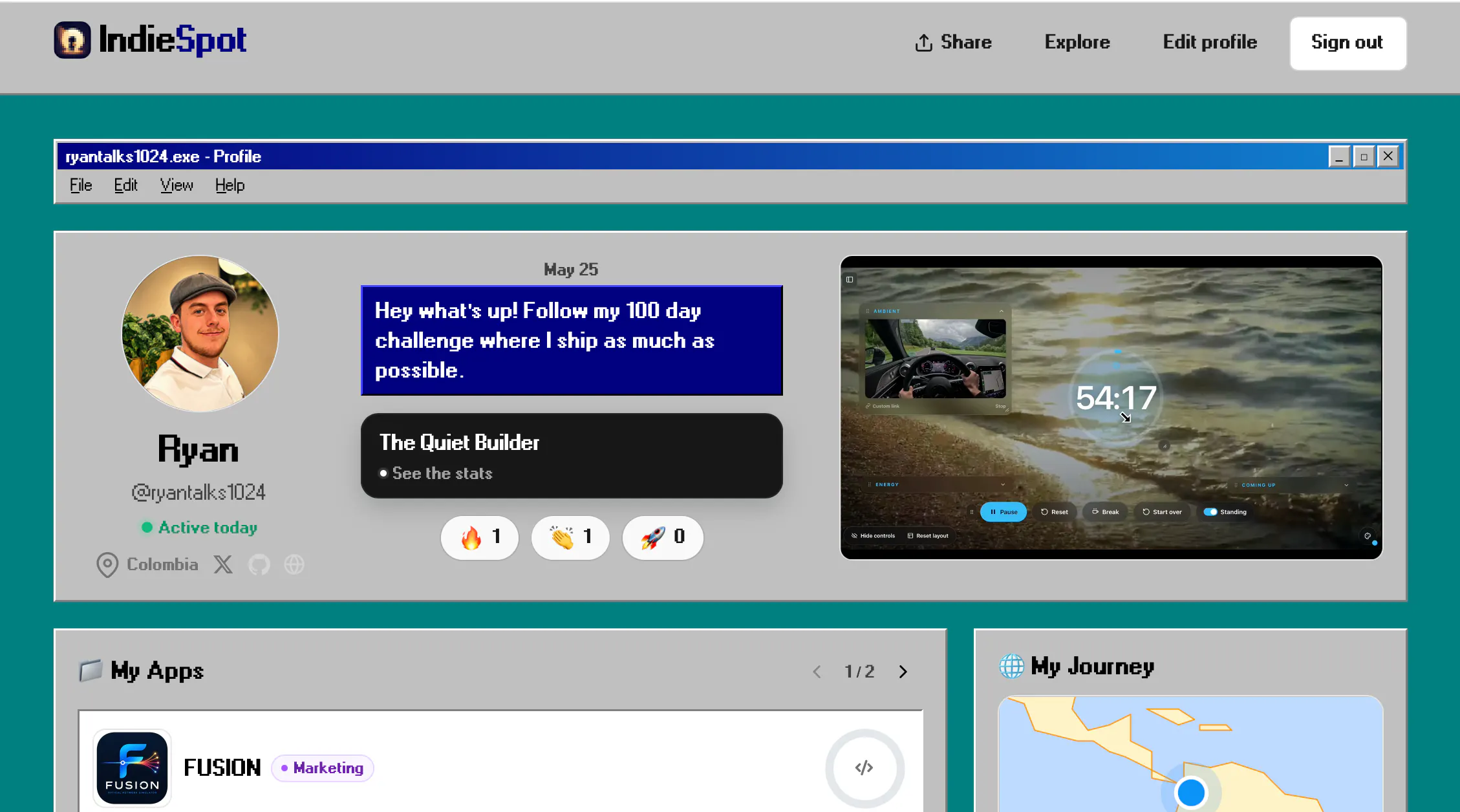
Task: Expand the Coming Up panel in the preview
Action: [1346, 485]
